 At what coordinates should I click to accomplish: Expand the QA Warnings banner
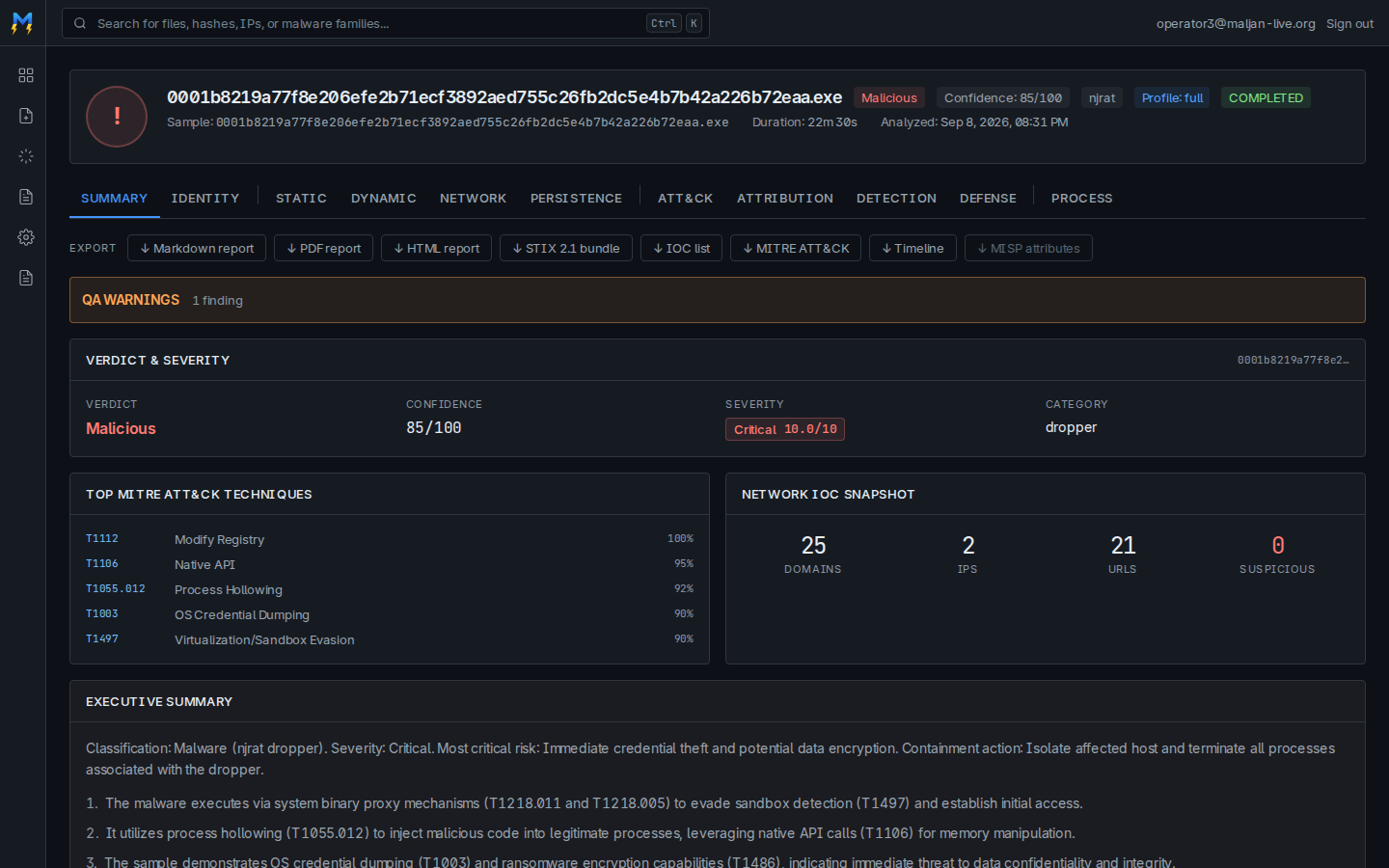718,300
